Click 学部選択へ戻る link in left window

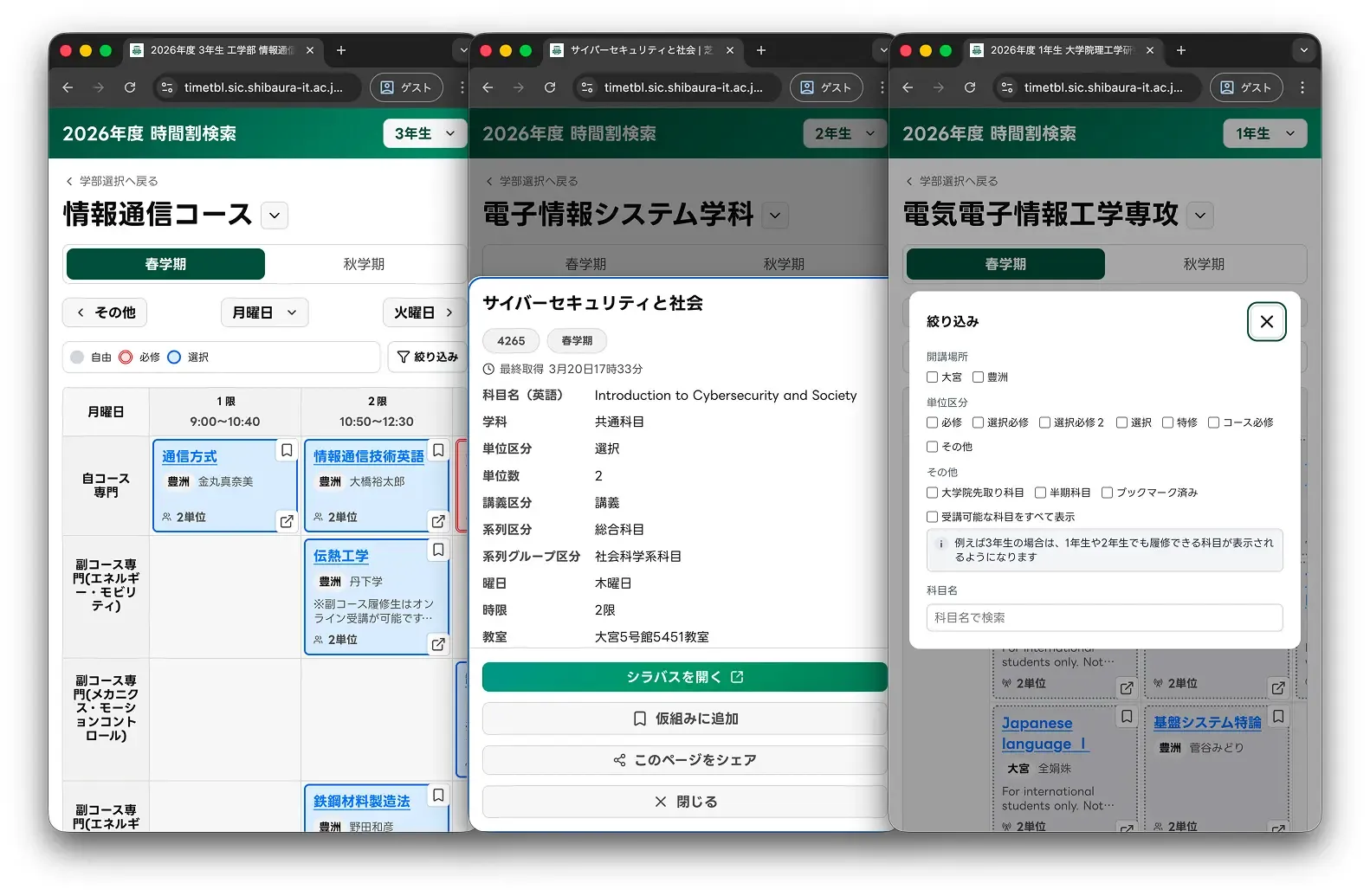coord(112,181)
